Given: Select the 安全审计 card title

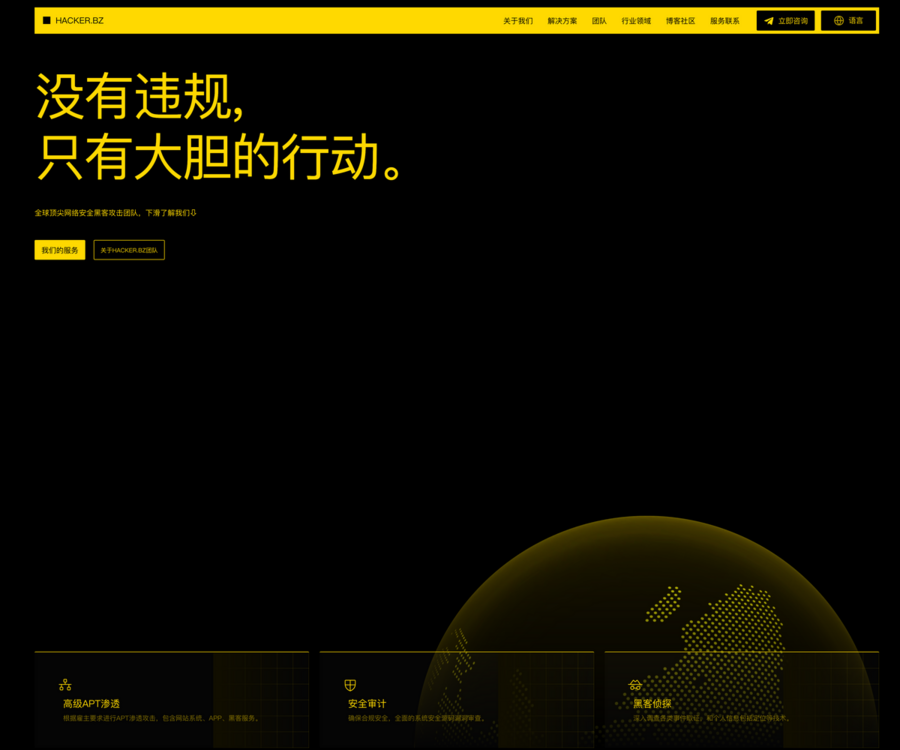Looking at the screenshot, I should pos(367,704).
